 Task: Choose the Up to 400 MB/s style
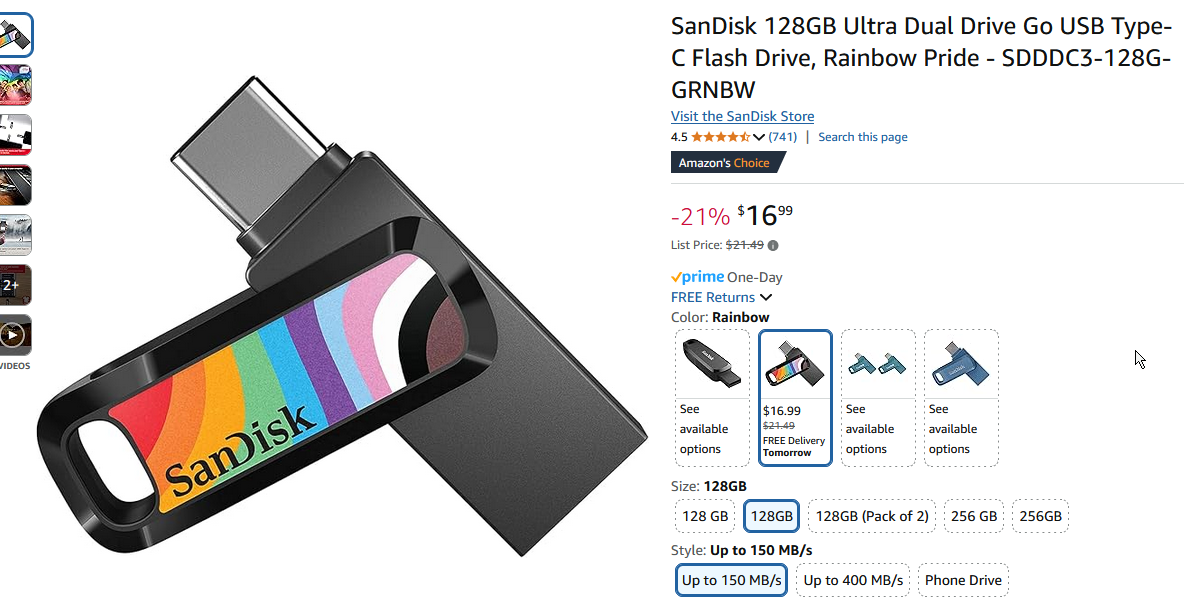pos(852,580)
